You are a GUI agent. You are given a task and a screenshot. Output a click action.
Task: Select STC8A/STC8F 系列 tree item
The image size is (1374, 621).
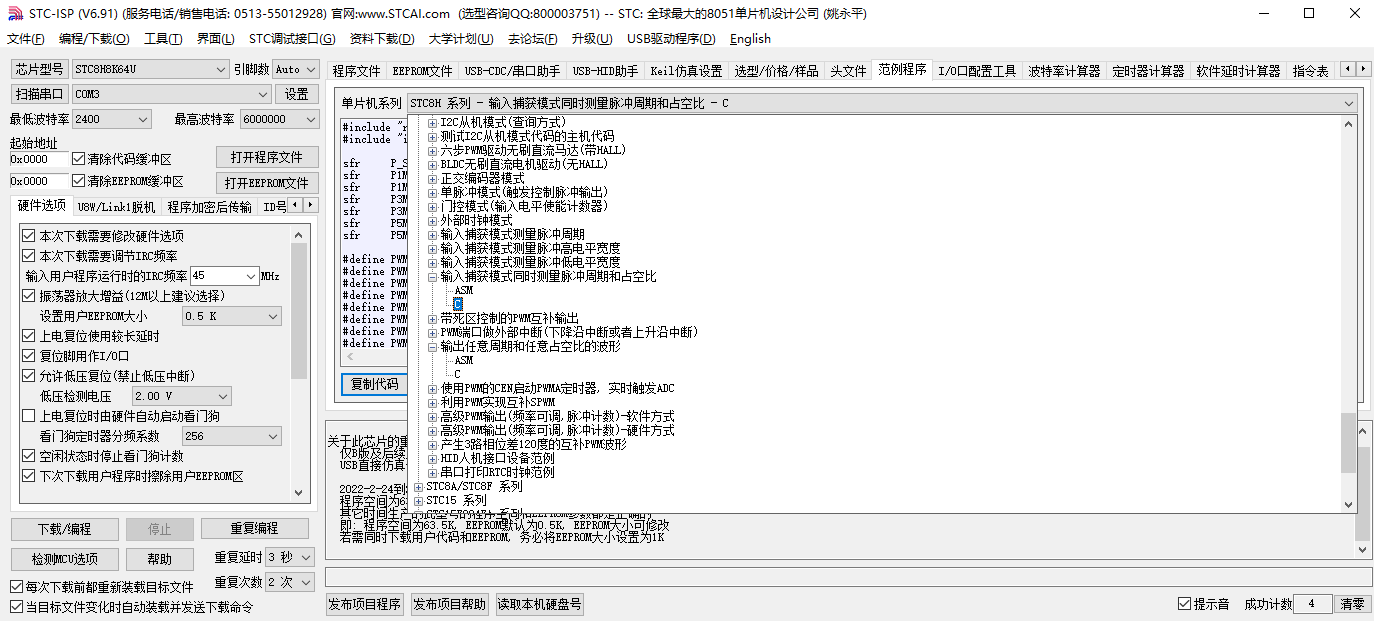tap(474, 486)
